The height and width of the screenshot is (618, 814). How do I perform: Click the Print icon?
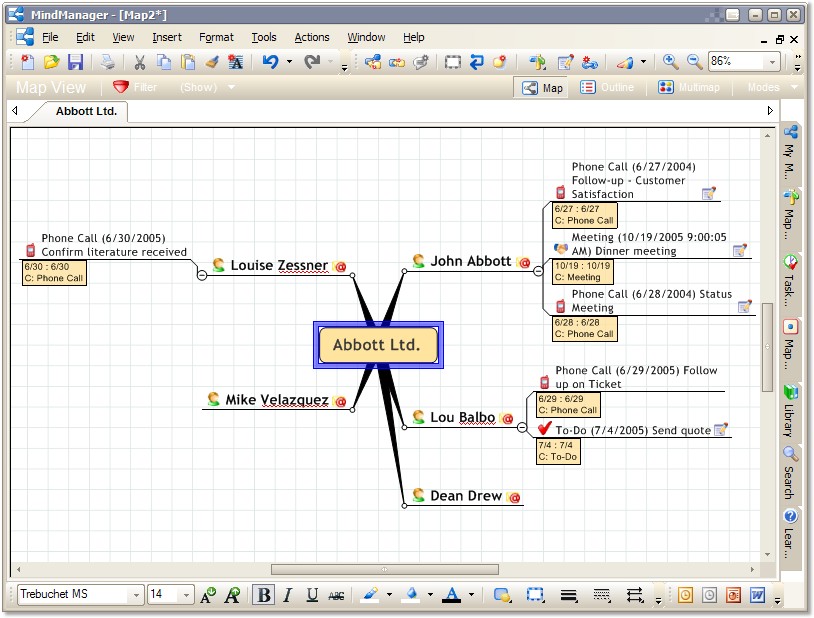[108, 62]
